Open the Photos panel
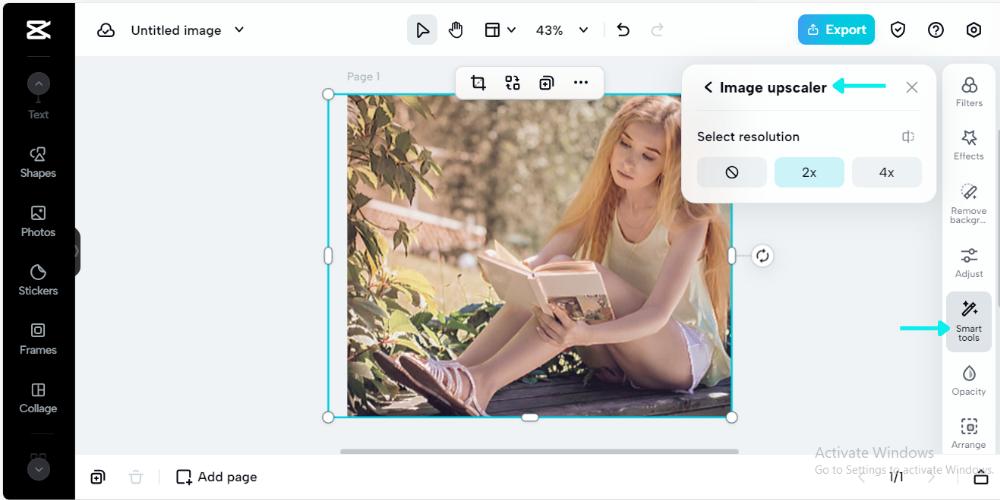Image resolution: width=1000 pixels, height=500 pixels. pyautogui.click(x=38, y=221)
